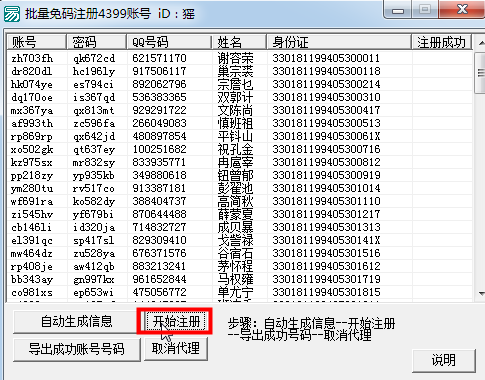Click the 姓名 column header
This screenshot has width=485, height=380.
click(x=239, y=42)
